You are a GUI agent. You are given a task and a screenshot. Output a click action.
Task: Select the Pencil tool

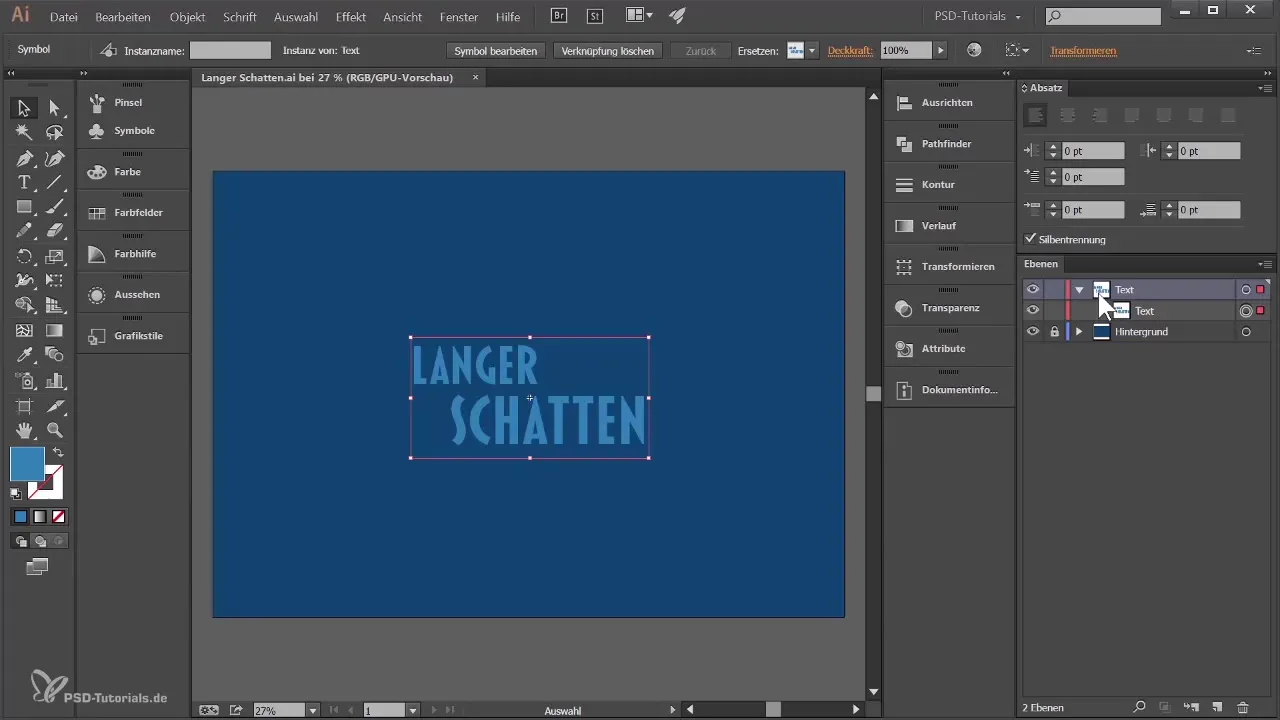[x=24, y=231]
